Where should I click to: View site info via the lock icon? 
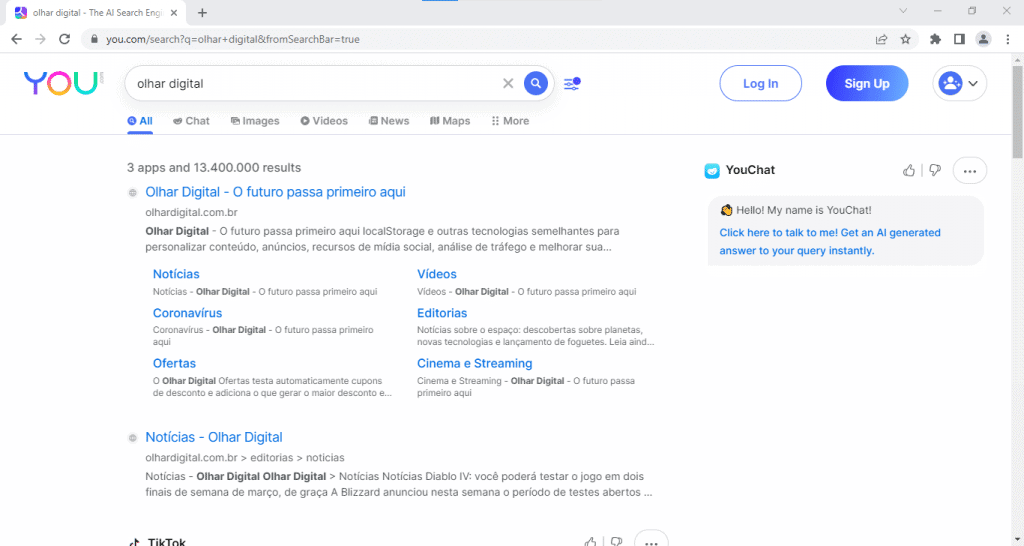coord(94,39)
